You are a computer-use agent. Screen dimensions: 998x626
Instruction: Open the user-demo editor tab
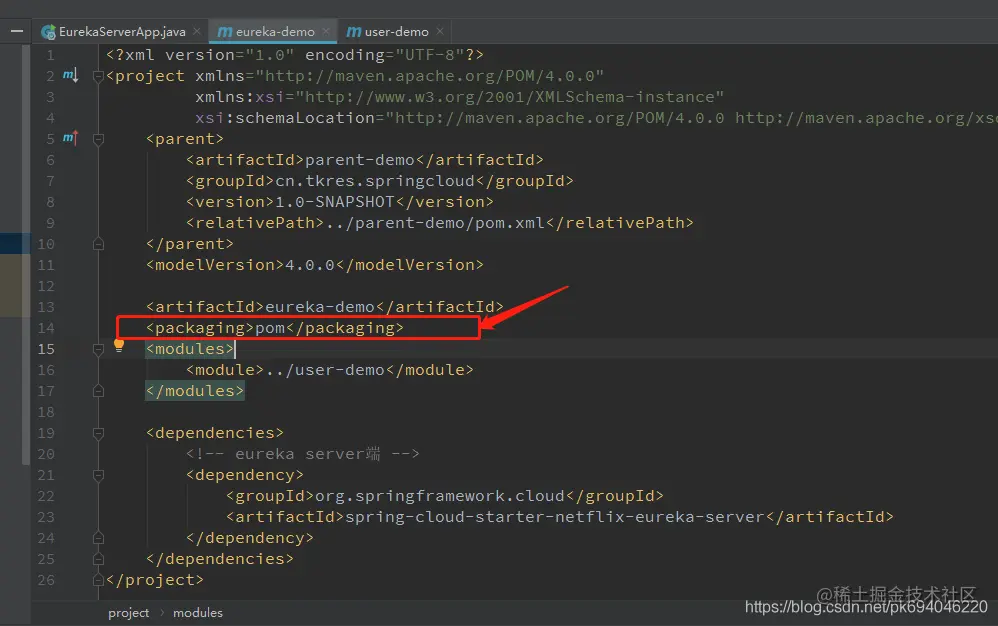(397, 32)
